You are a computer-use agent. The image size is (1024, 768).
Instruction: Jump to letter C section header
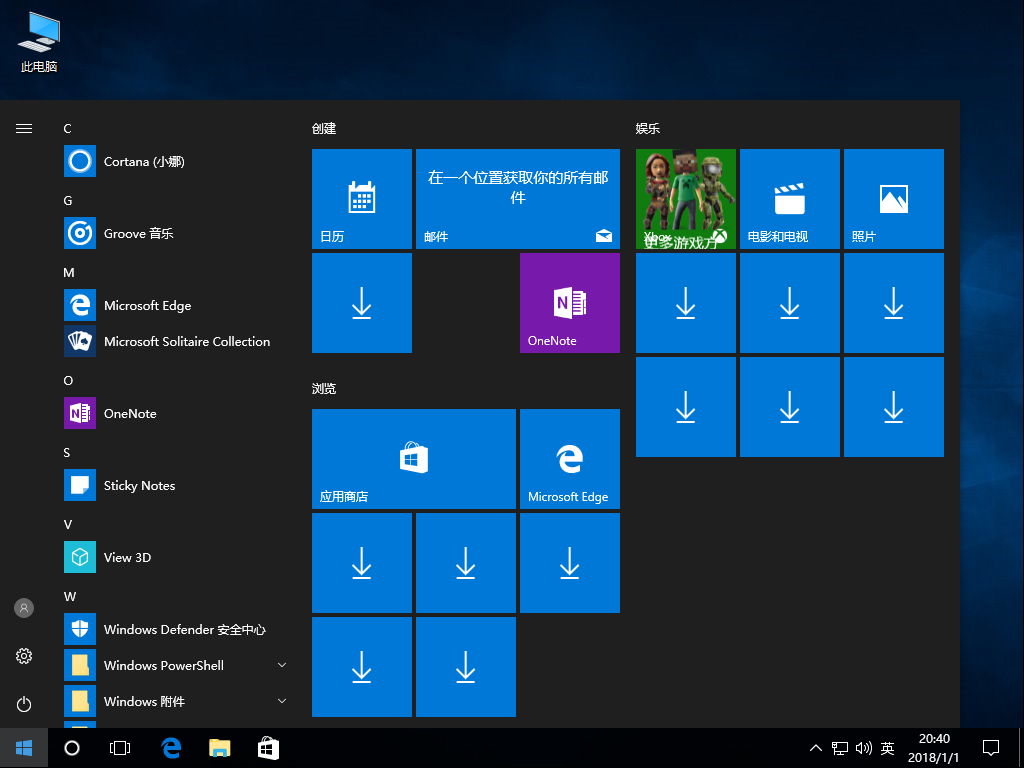[x=67, y=129]
